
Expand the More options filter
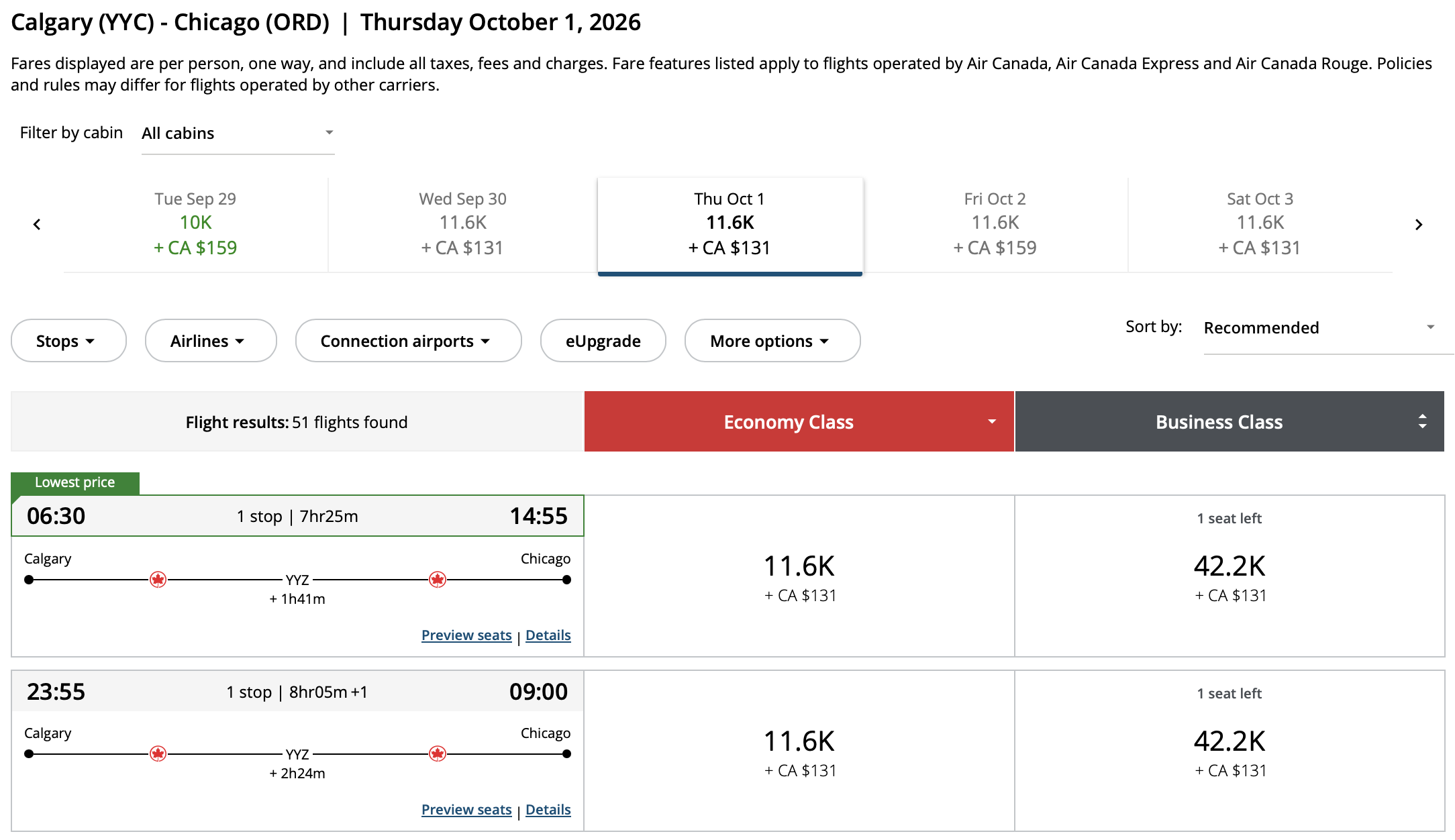772,341
